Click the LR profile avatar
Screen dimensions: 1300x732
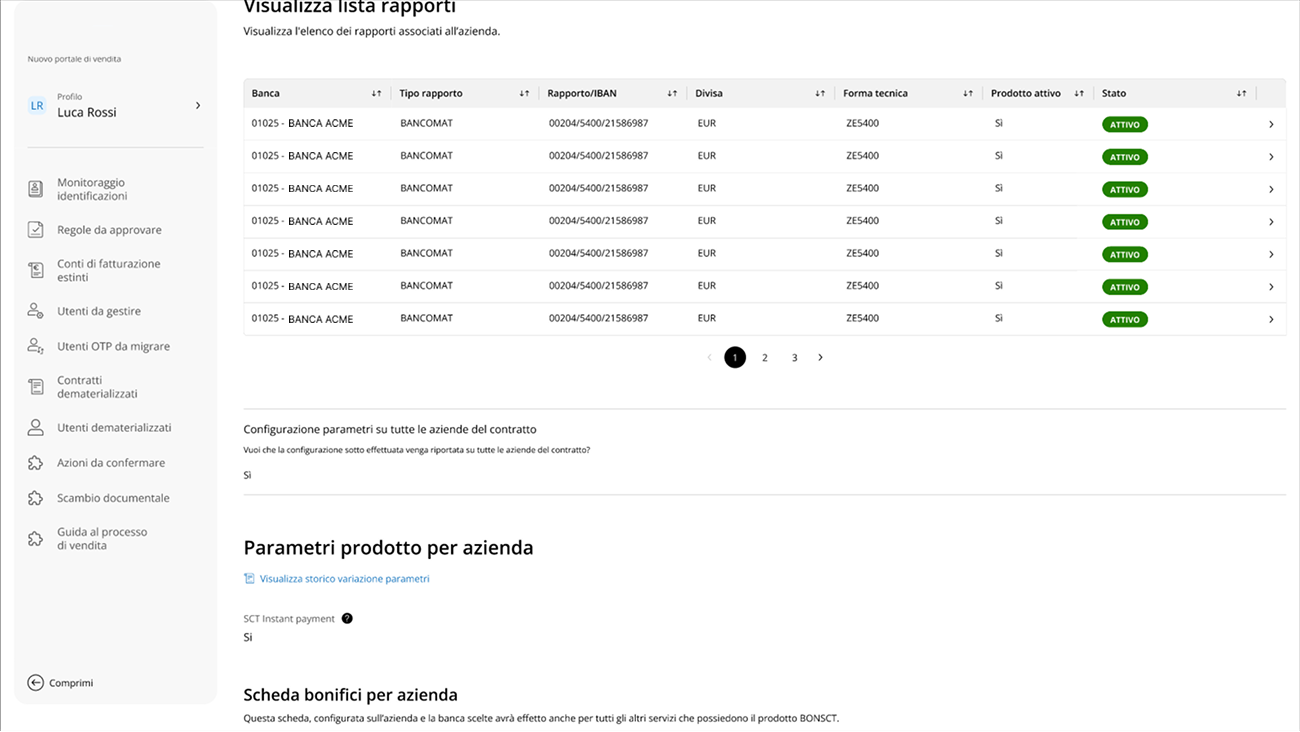37,105
